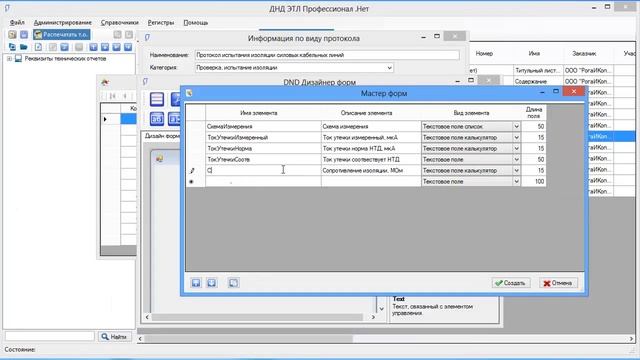Click the red pin icon of small background window
Viewport: 640px width, 360px height.
pyautogui.click(x=105, y=83)
